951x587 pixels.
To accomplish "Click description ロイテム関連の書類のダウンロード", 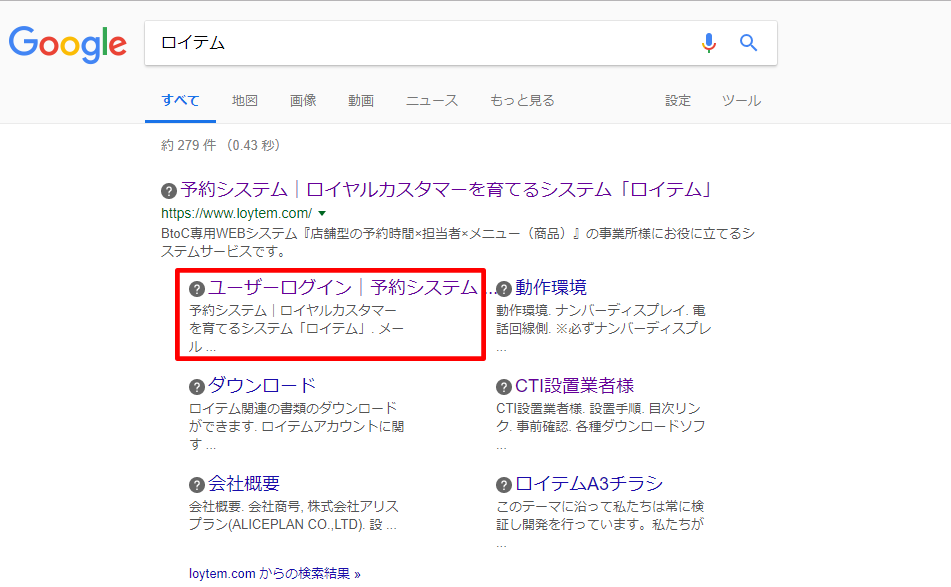I will [296, 426].
